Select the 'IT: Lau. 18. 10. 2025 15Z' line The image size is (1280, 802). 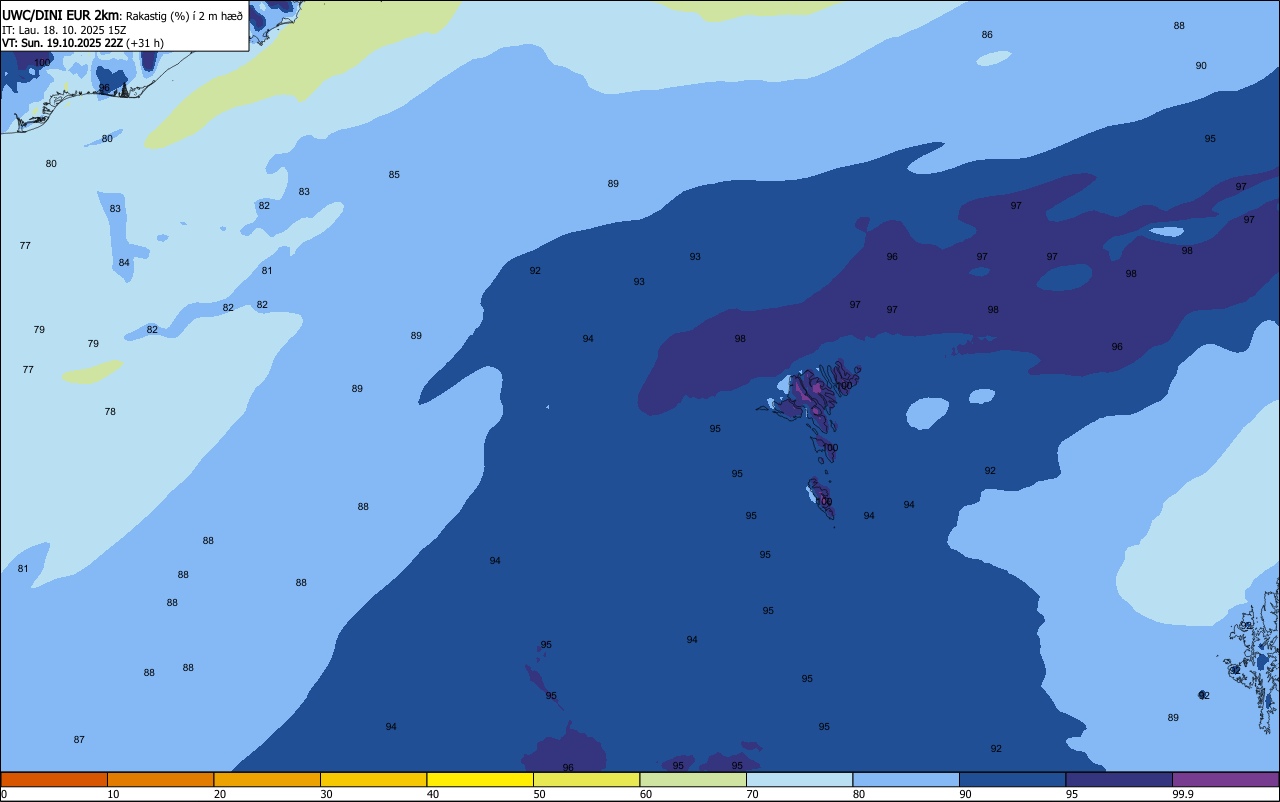pos(64,30)
